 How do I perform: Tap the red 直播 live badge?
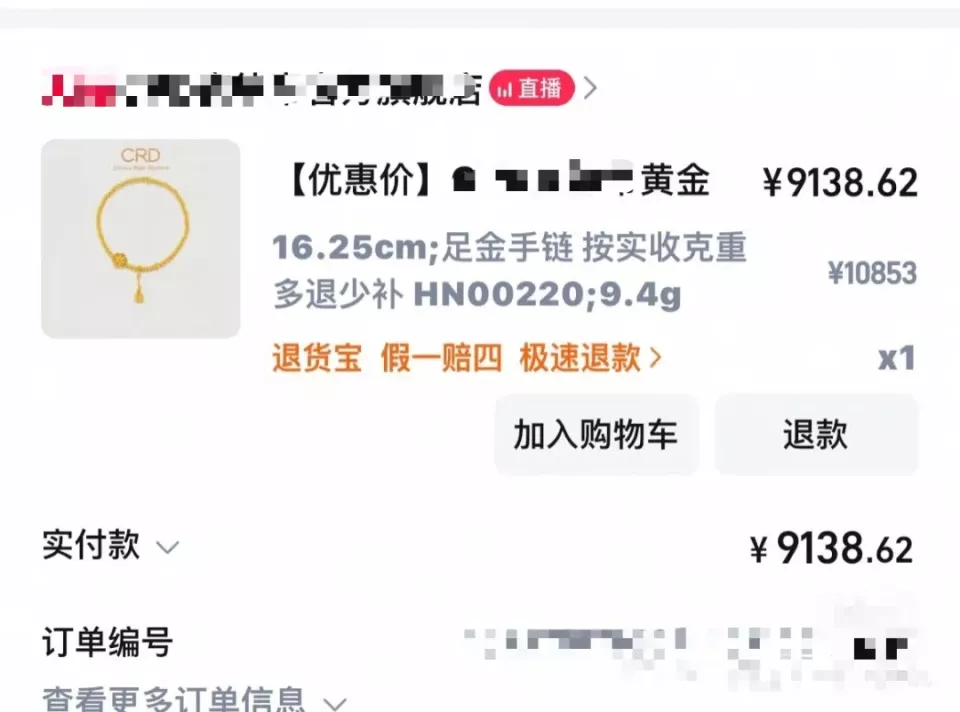[531, 88]
